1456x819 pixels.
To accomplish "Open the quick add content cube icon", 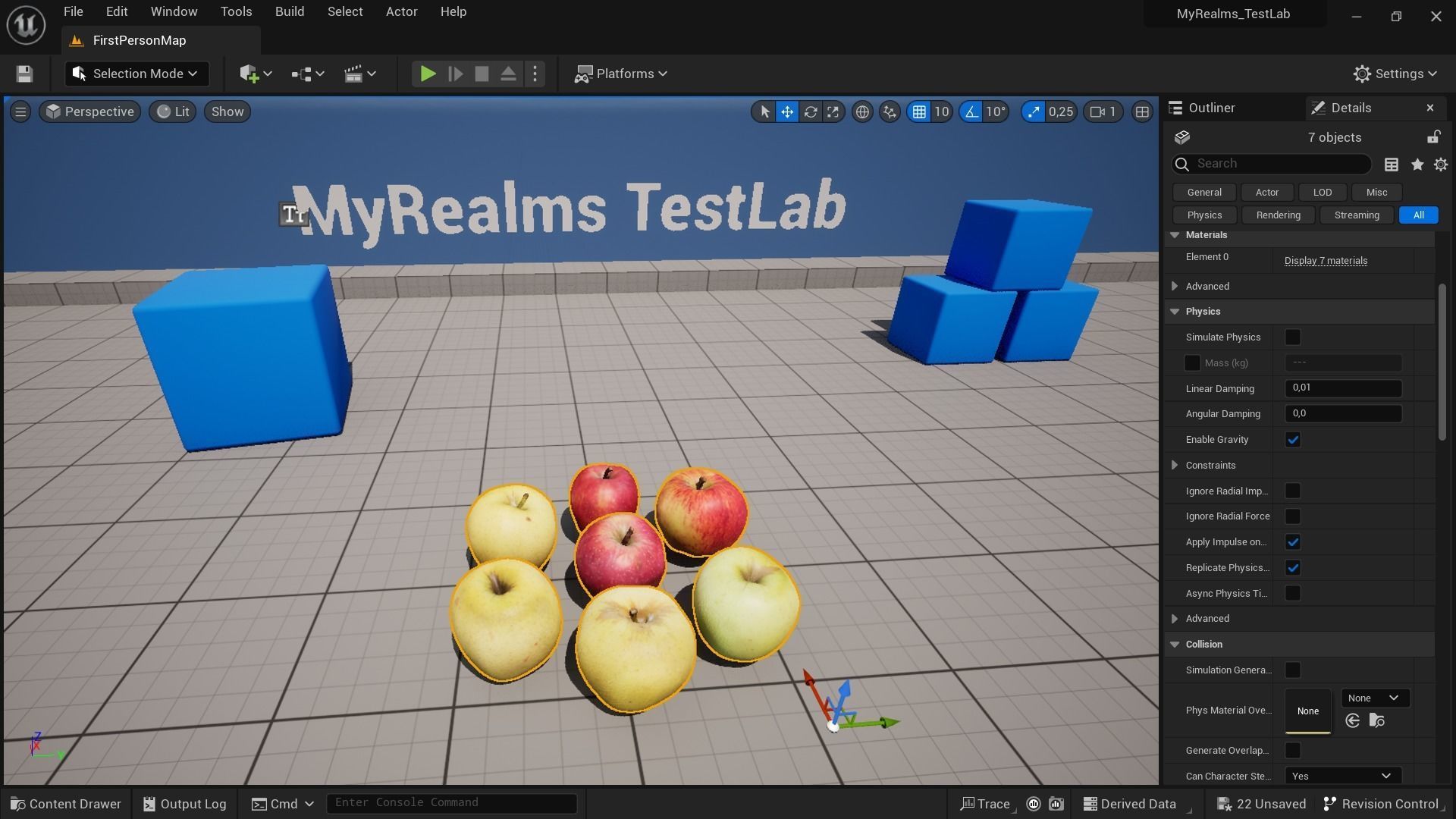I will [x=256, y=74].
